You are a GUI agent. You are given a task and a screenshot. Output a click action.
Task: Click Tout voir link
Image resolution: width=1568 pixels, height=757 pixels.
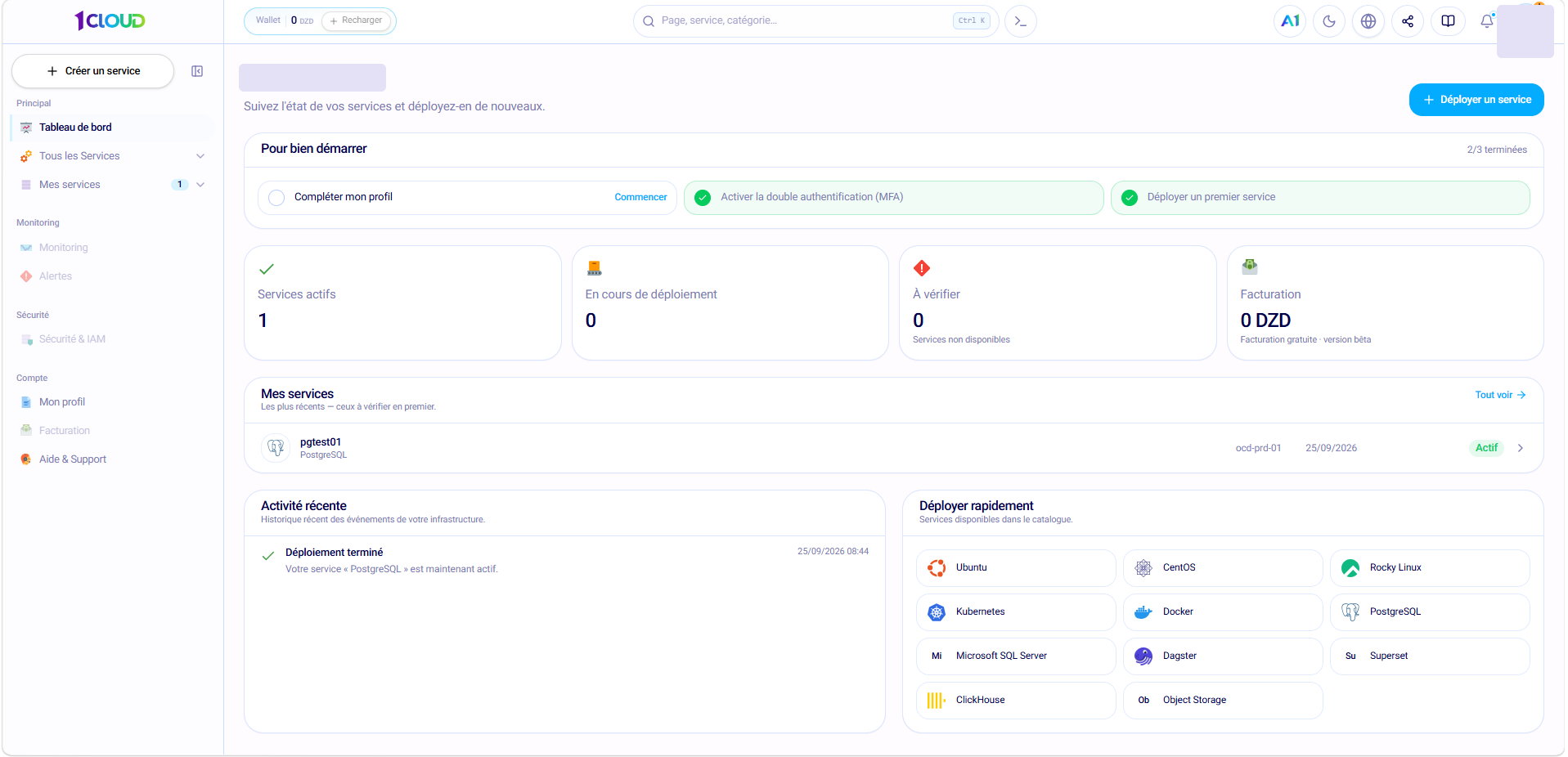point(1500,395)
